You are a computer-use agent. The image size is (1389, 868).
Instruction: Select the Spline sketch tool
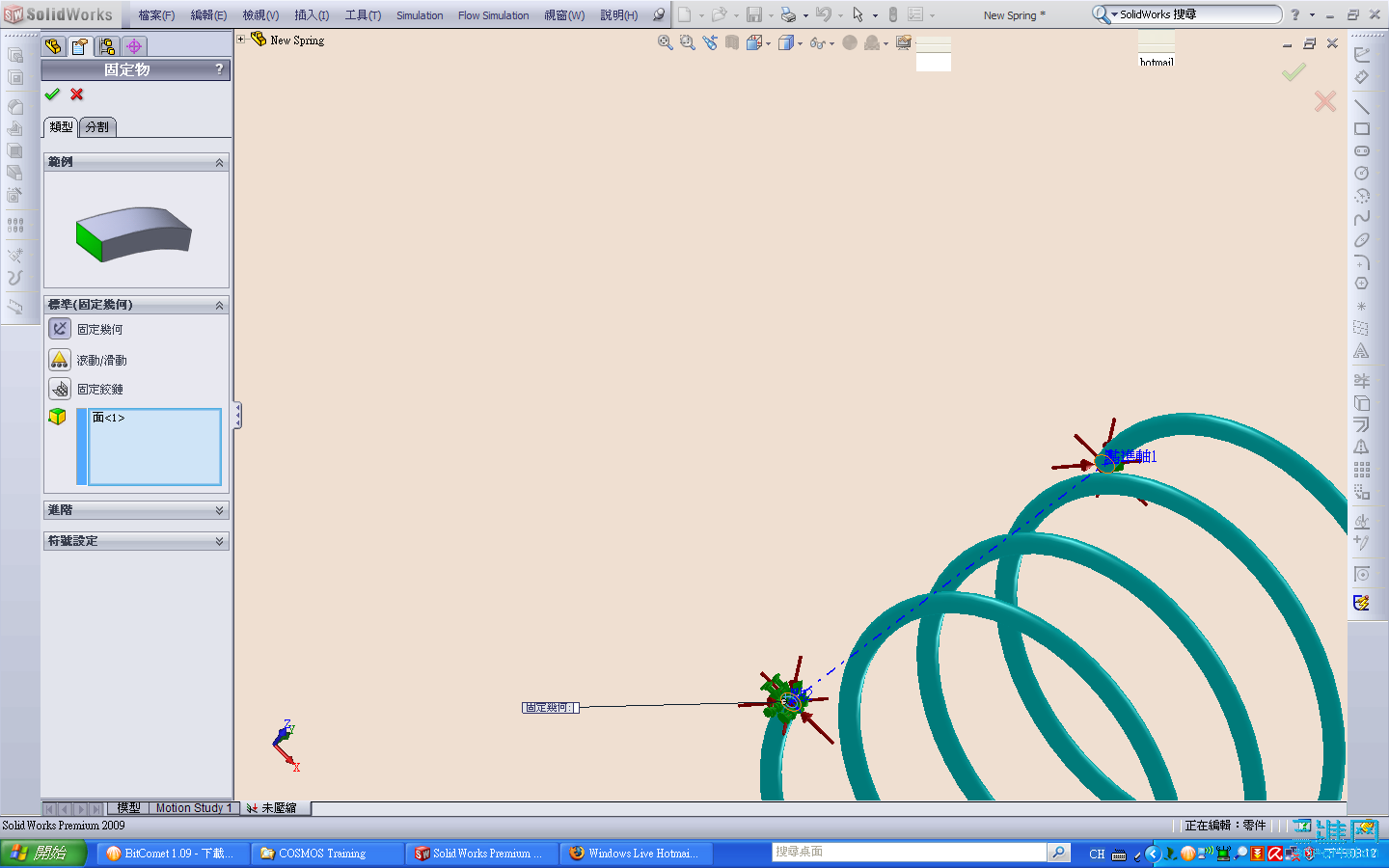(x=1362, y=217)
